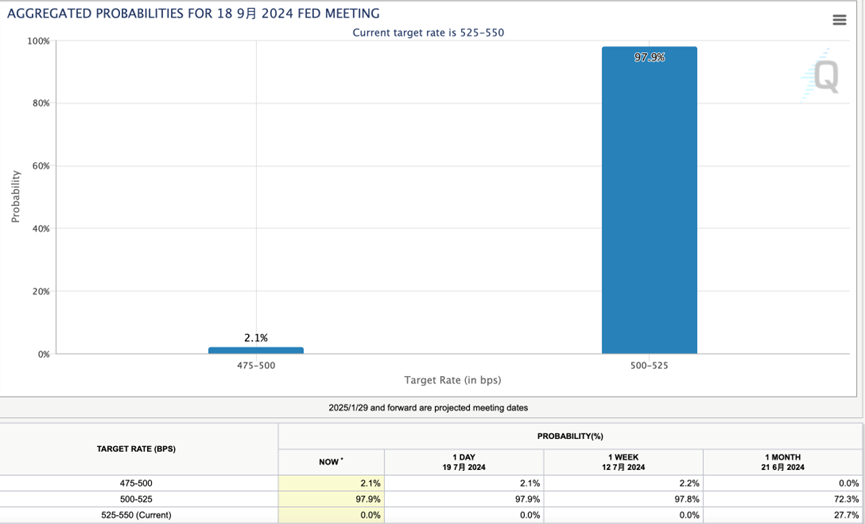Click the Q watermark logo on chart

825,76
